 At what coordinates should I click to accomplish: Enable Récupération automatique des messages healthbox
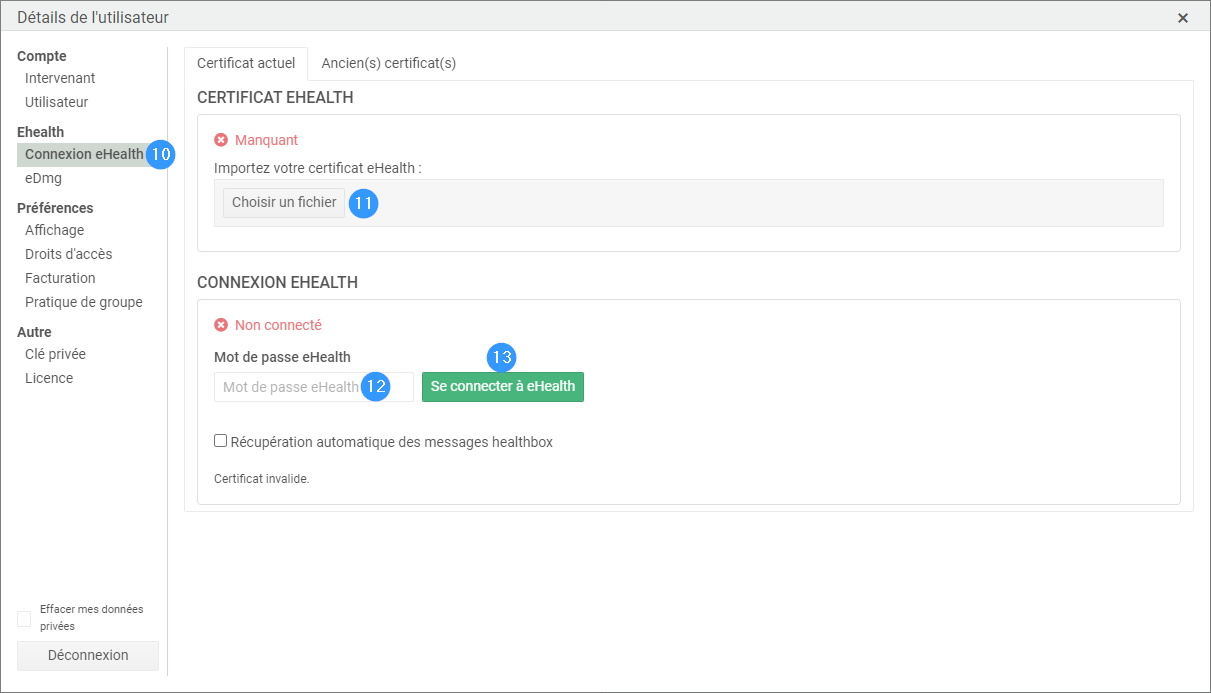click(x=221, y=441)
